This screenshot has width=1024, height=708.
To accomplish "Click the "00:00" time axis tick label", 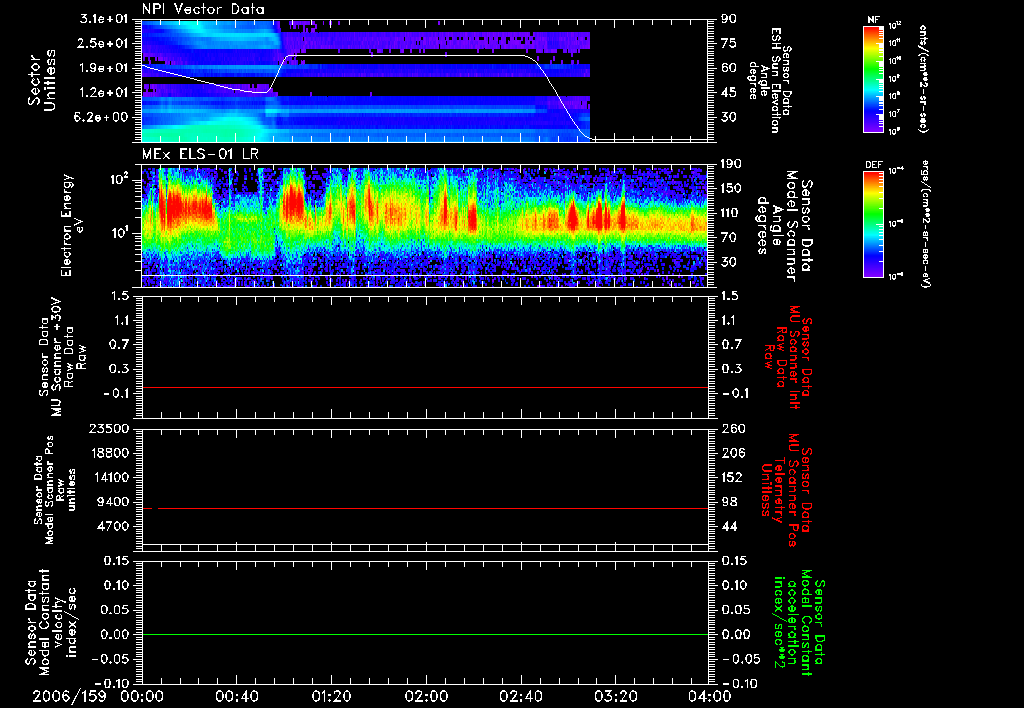I will (142, 696).
